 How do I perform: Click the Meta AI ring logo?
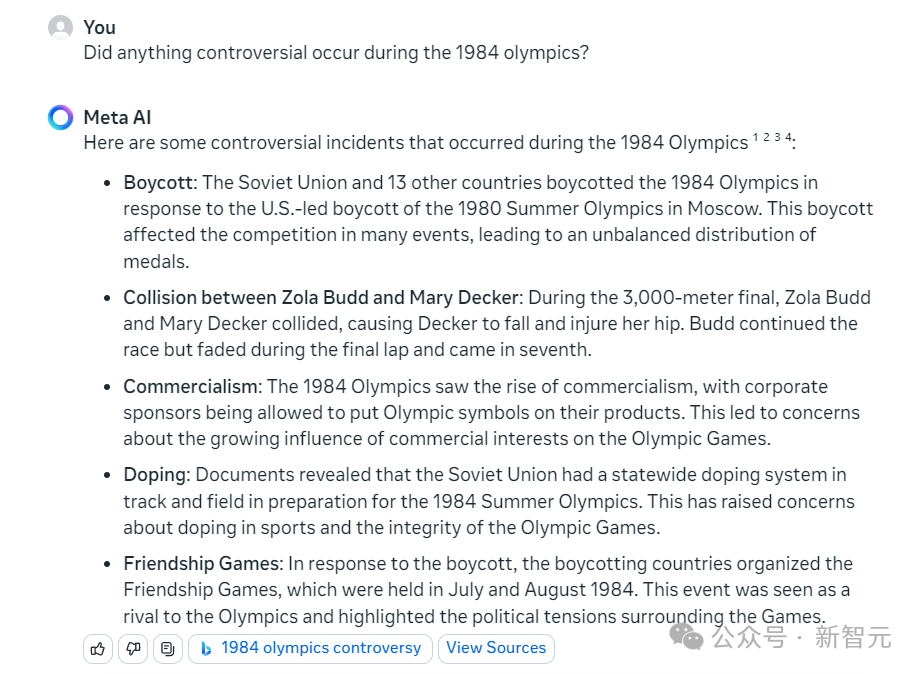click(60, 118)
